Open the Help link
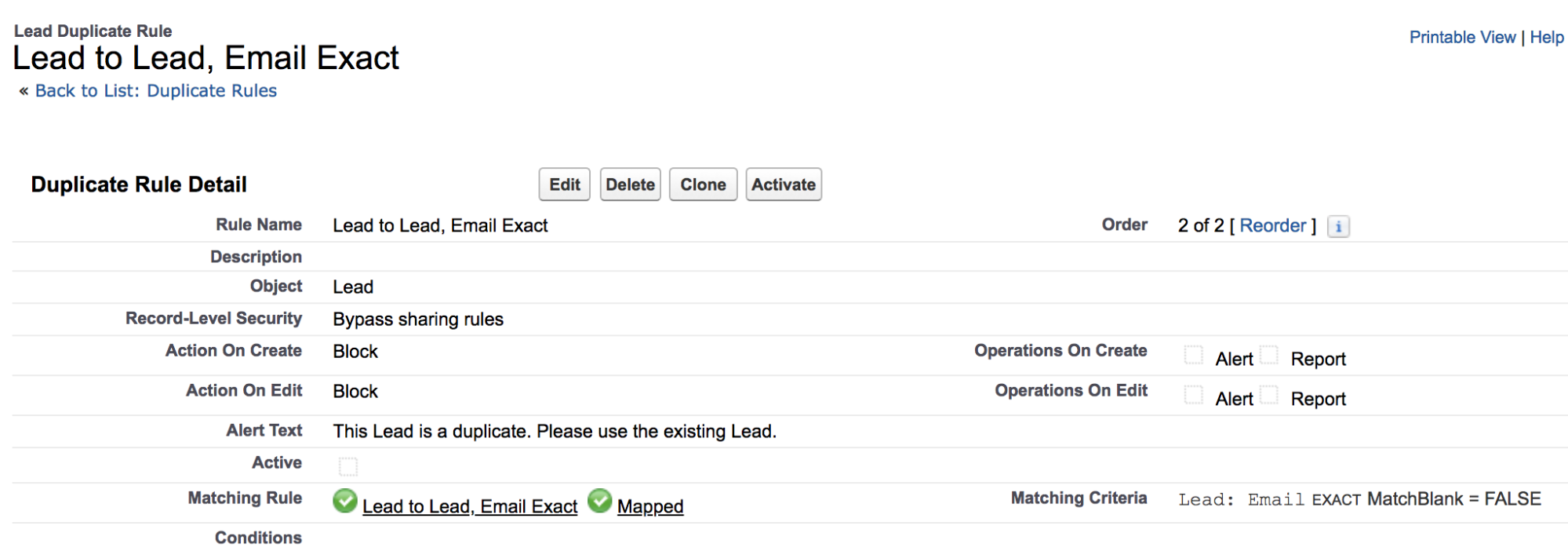 click(1547, 38)
